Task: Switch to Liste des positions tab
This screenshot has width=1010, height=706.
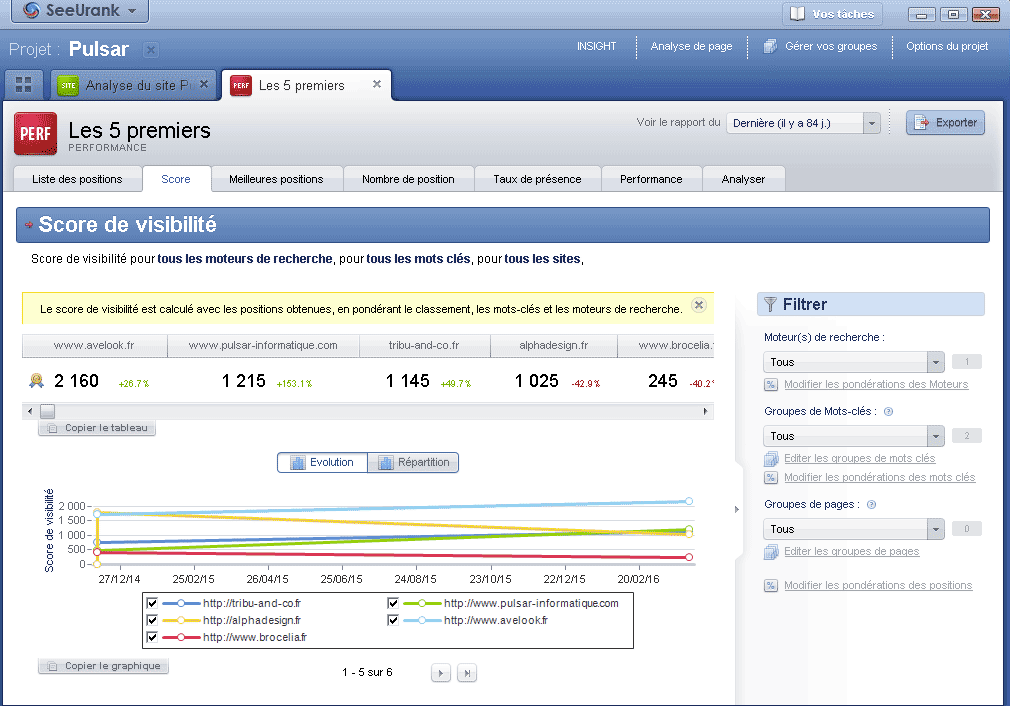Action: pyautogui.click(x=77, y=179)
